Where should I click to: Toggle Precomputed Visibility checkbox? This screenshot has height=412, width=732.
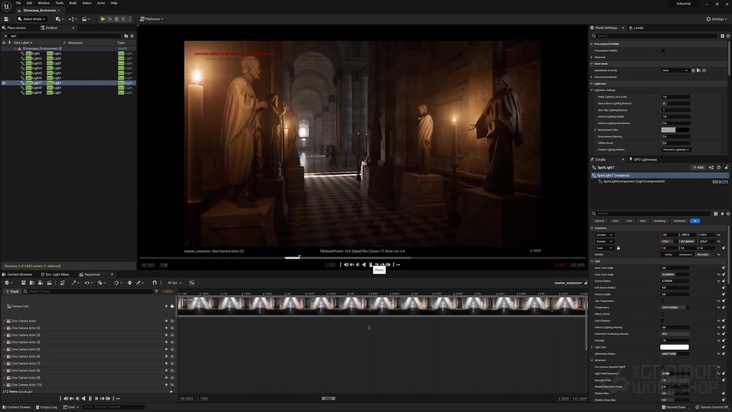pos(663,50)
